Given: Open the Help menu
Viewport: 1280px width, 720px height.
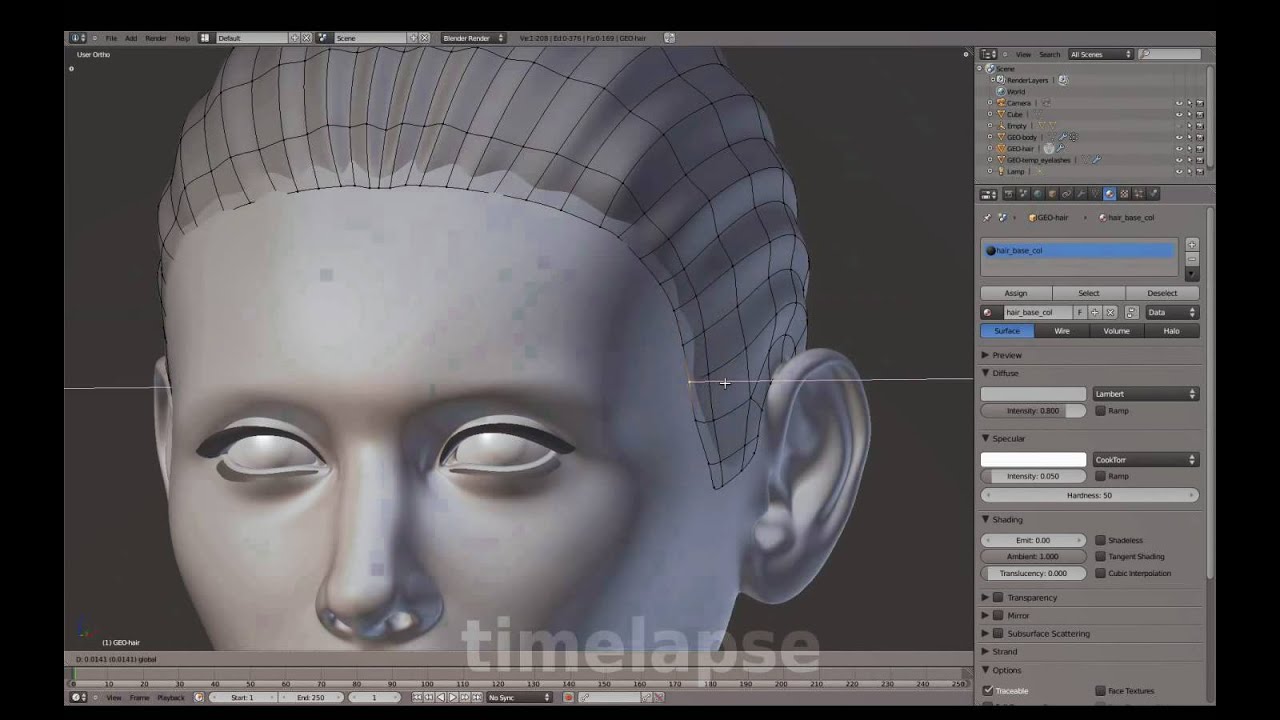Looking at the screenshot, I should coord(182,38).
